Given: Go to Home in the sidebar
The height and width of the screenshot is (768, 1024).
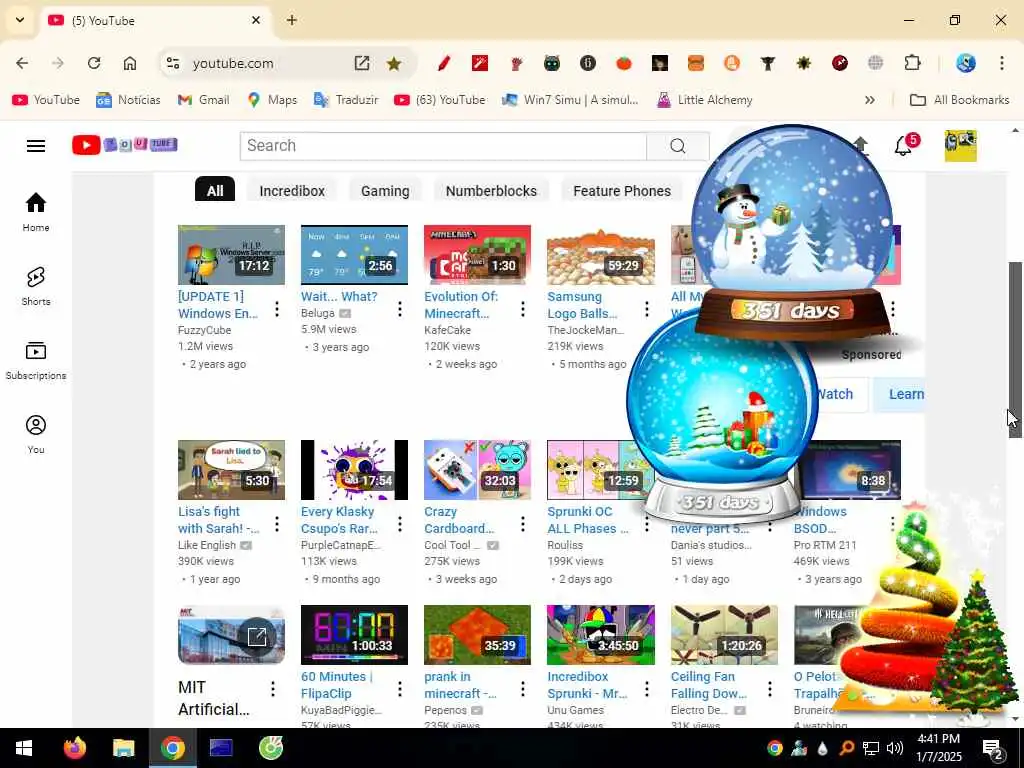Looking at the screenshot, I should [36, 212].
